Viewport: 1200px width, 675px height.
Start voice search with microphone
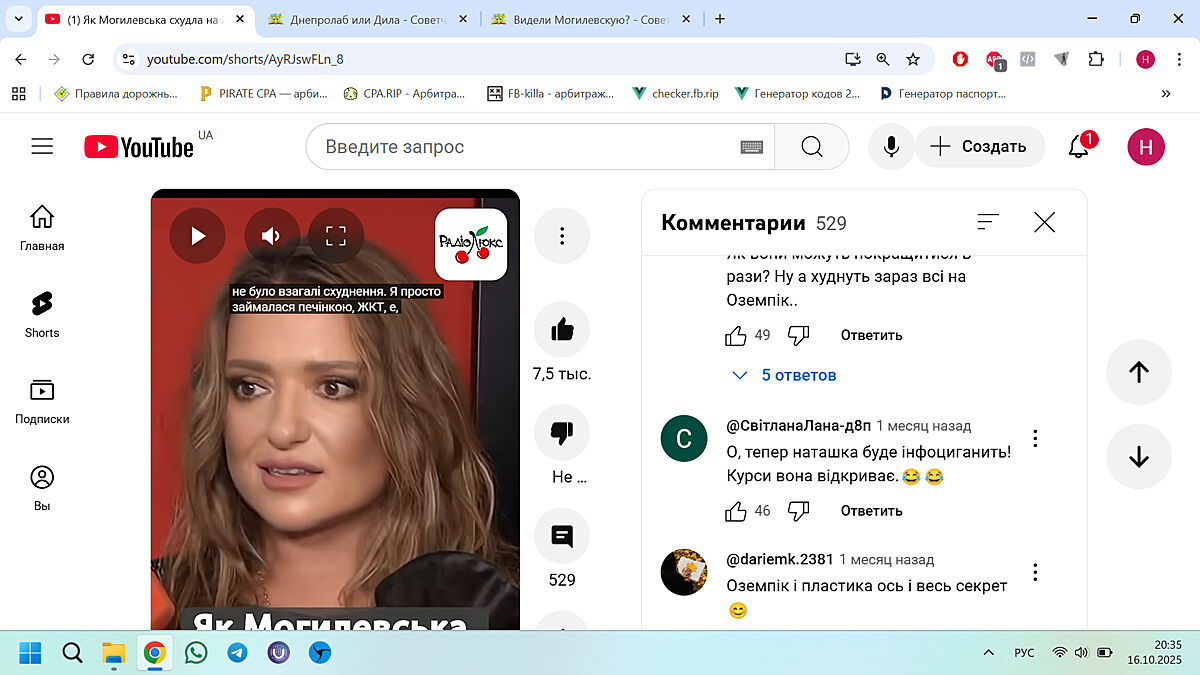(x=891, y=147)
